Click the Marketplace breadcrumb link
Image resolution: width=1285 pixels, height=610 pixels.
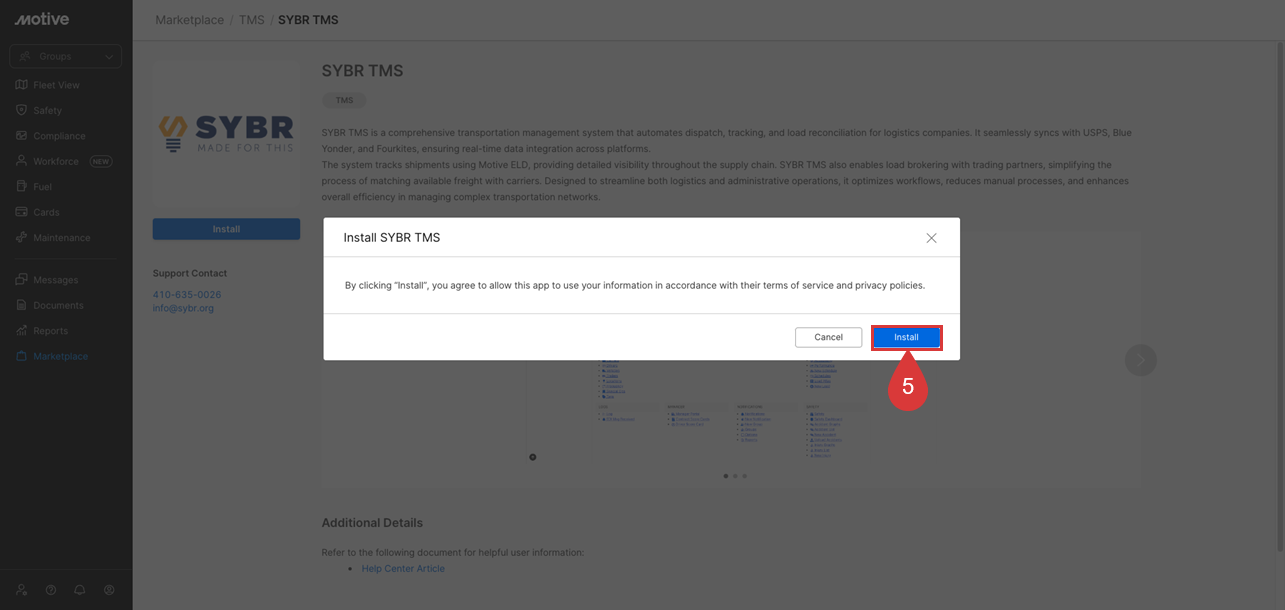pos(190,20)
